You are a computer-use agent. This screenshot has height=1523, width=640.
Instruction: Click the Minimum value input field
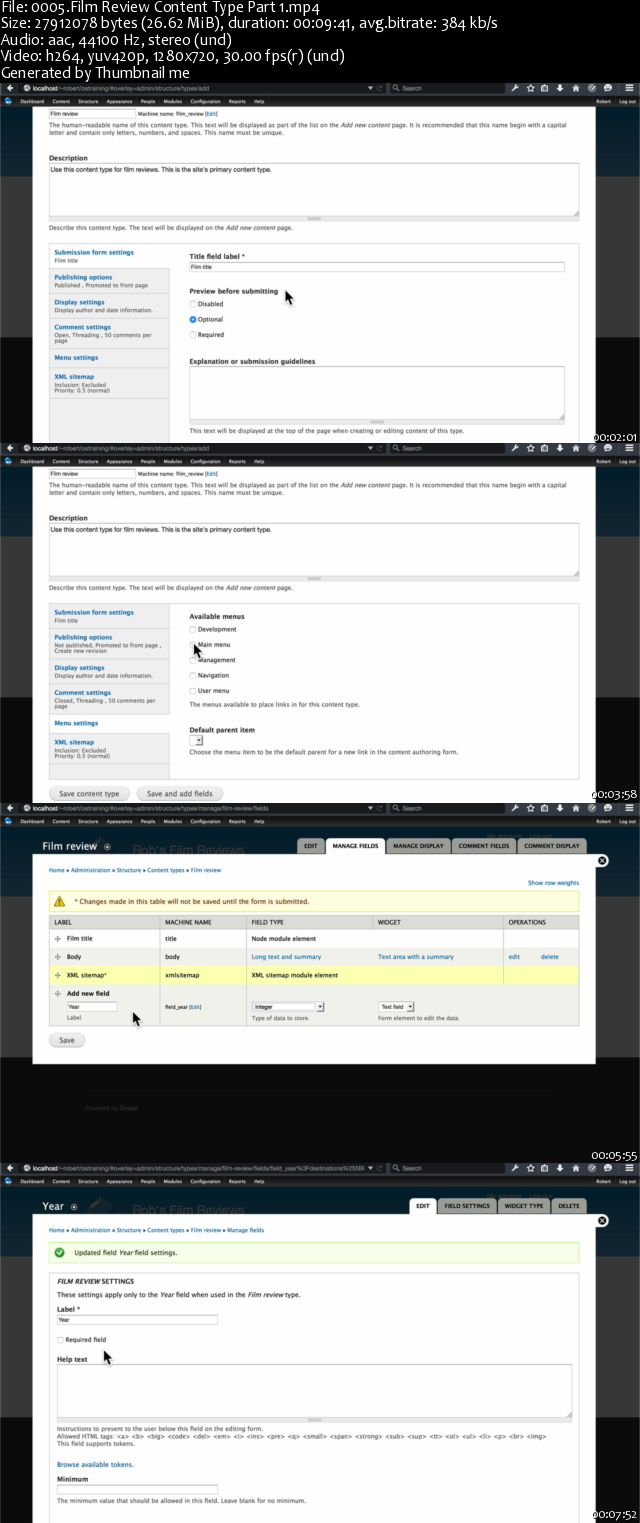pos(137,1489)
